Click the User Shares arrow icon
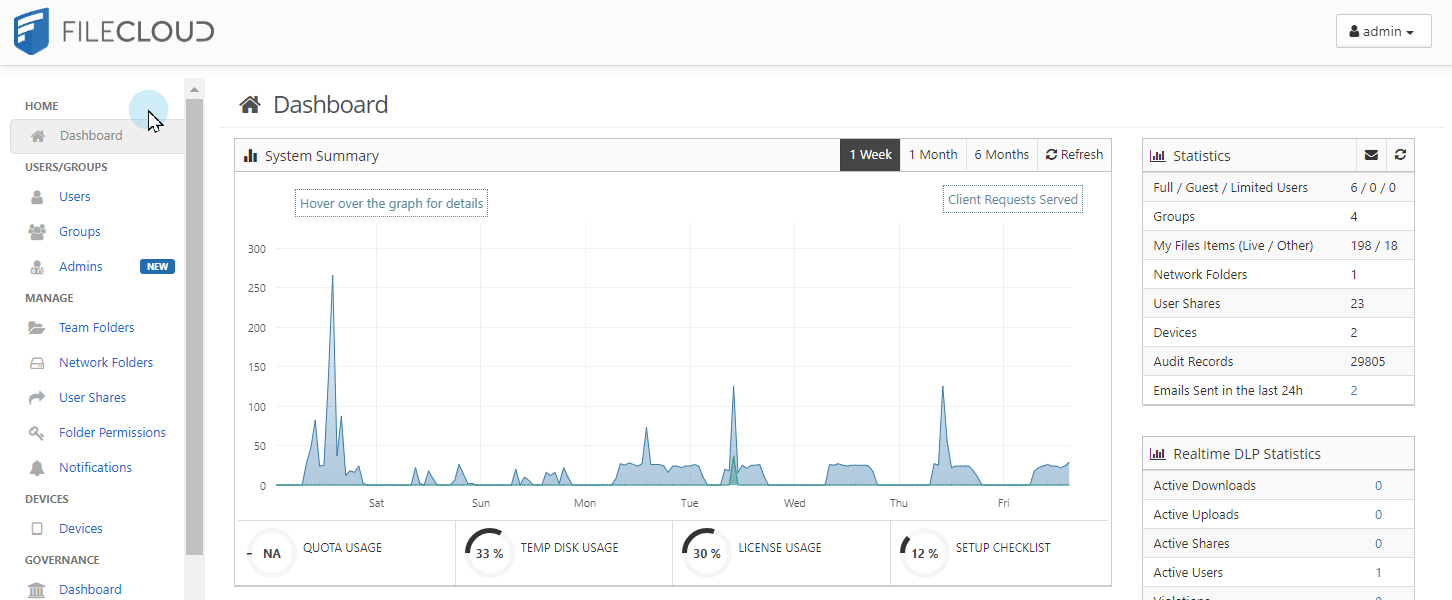Screen dimensions: 1452x600 (x=37, y=398)
